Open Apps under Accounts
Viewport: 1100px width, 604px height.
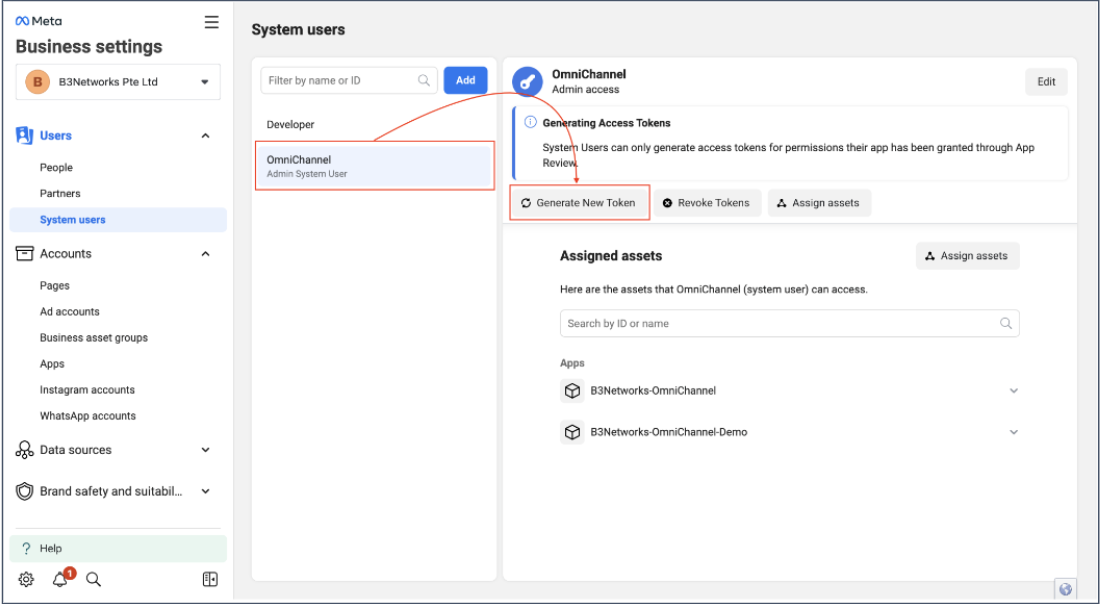click(x=52, y=364)
